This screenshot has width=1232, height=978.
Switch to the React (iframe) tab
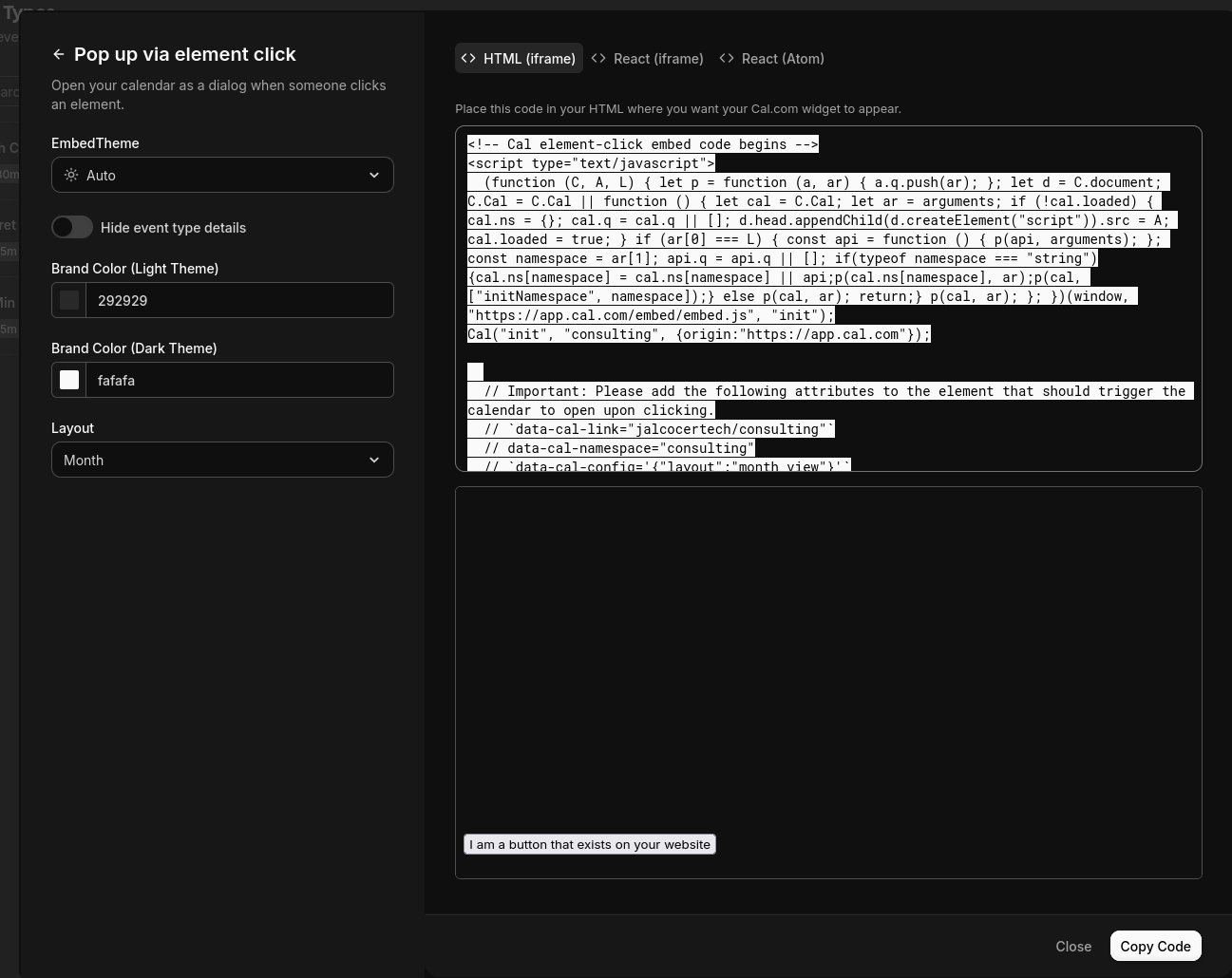point(647,58)
